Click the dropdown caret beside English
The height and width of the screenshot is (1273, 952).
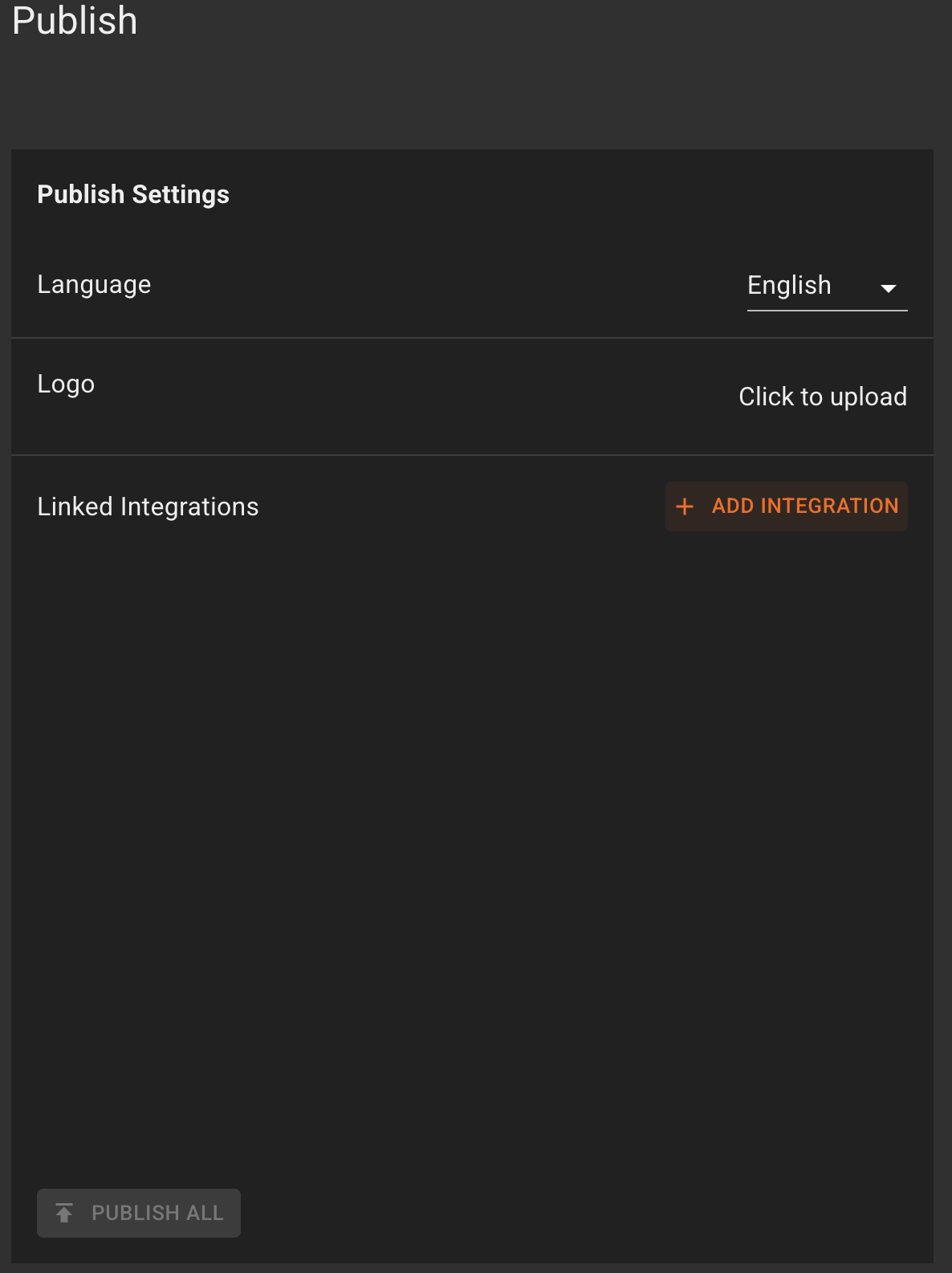point(889,289)
